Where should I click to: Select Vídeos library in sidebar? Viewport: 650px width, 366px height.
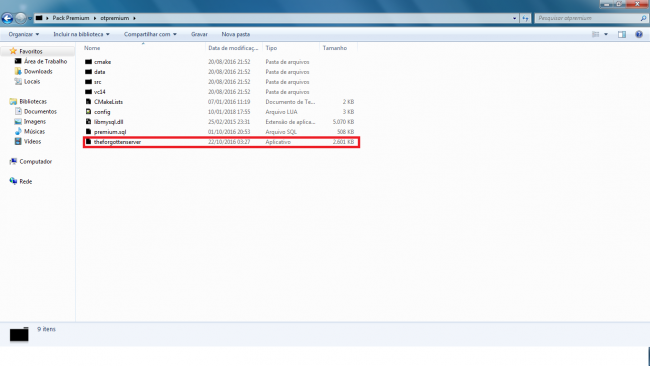32,141
